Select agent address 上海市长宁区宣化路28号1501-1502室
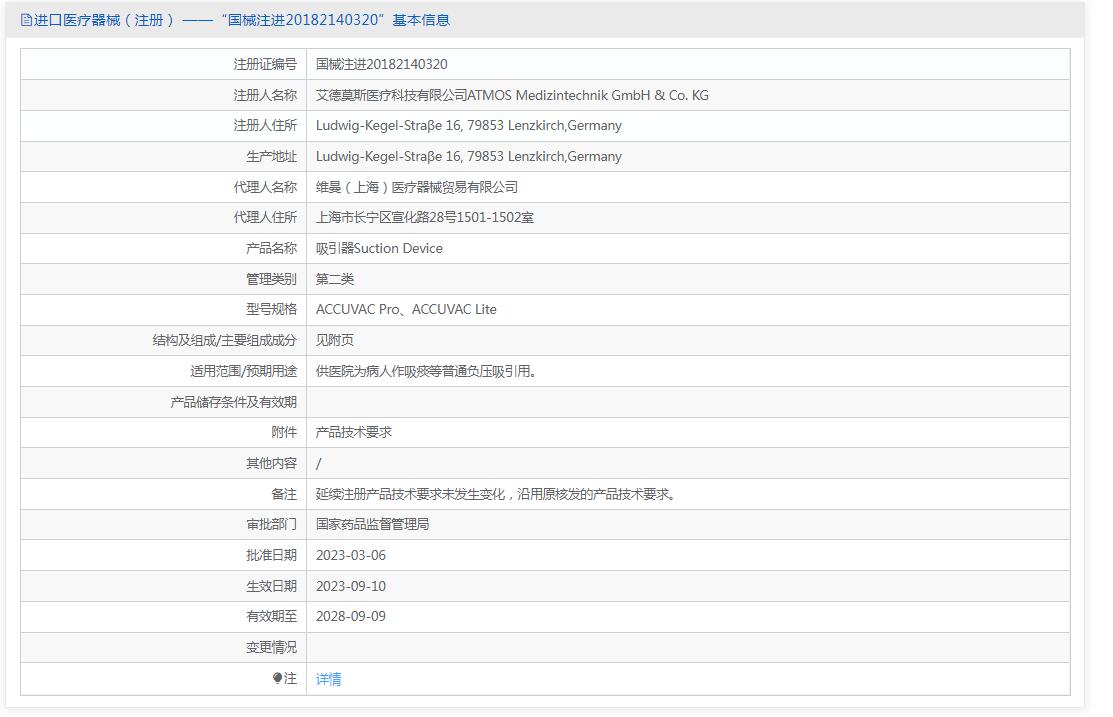1113x717 pixels. [x=424, y=218]
